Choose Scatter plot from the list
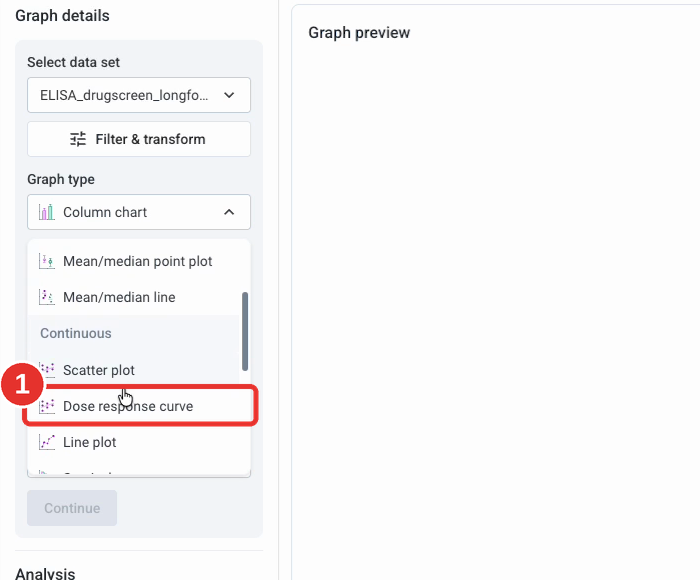Viewport: 700px width, 580px height. coord(133,370)
